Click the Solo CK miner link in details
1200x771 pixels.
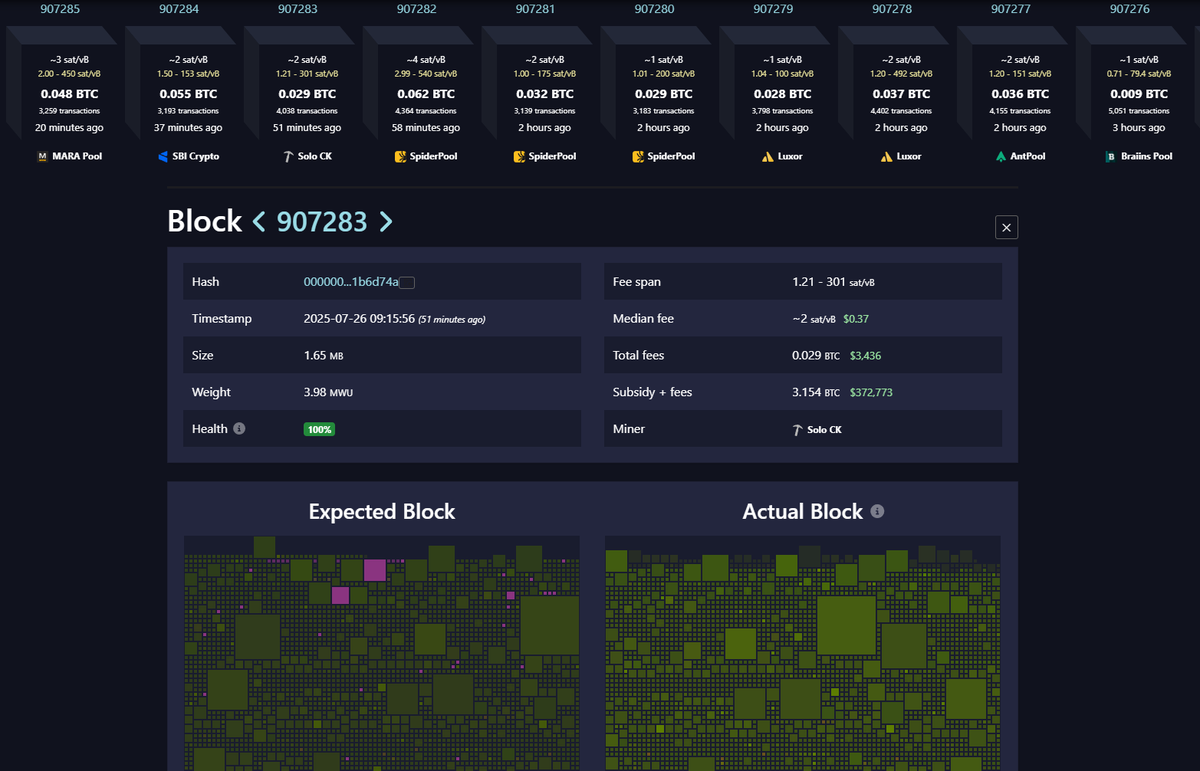coord(818,429)
